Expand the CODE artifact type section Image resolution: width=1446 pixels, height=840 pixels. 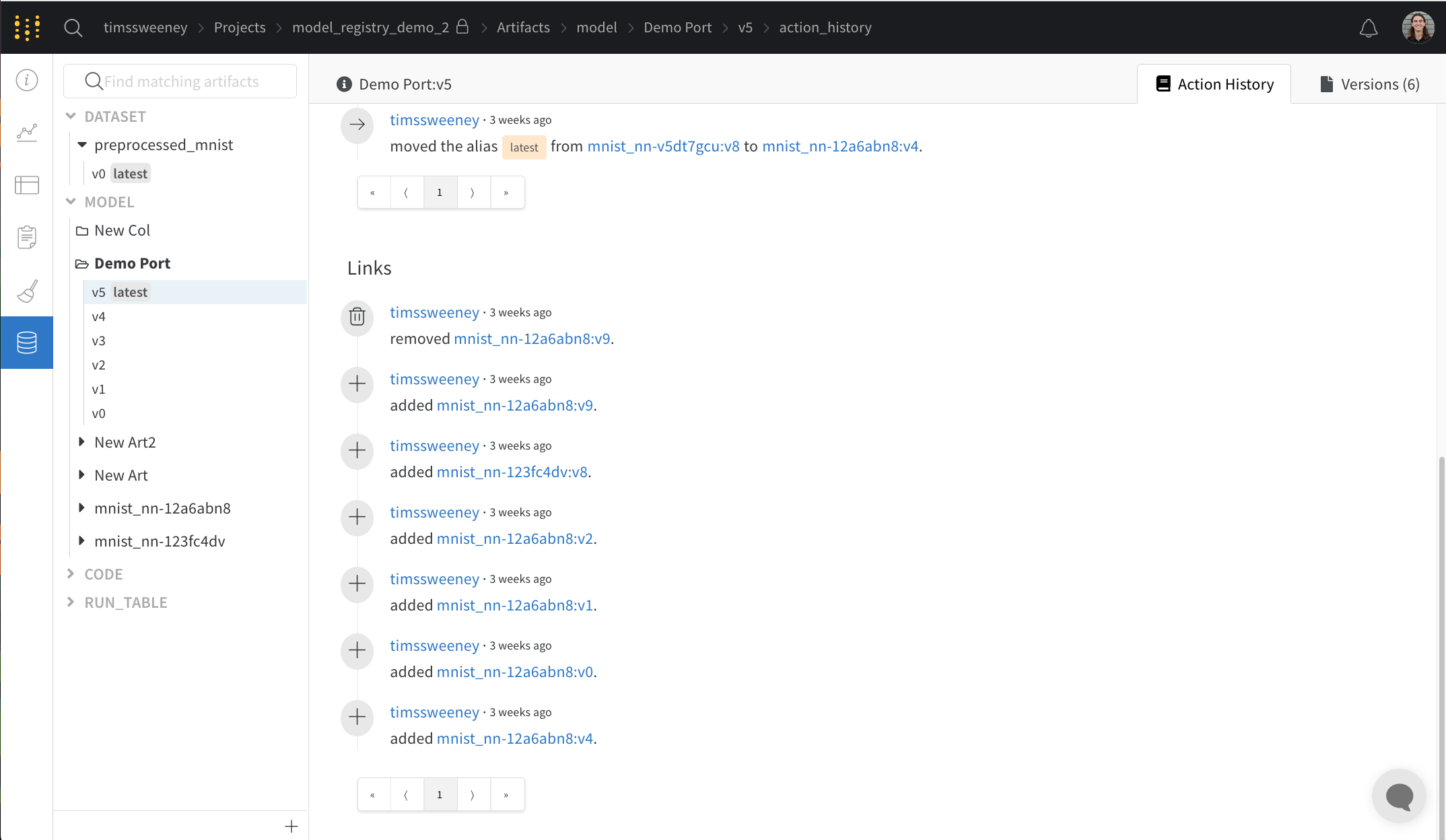click(71, 574)
